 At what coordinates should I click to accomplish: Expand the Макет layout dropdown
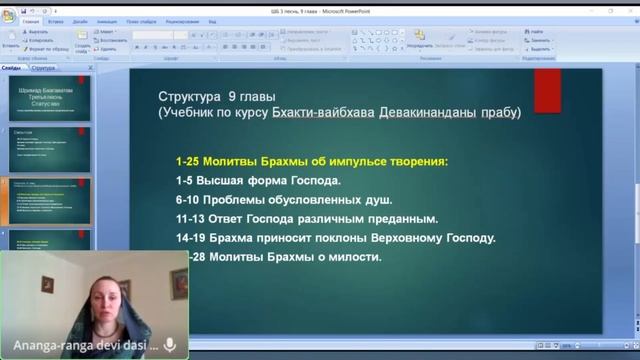pos(106,32)
